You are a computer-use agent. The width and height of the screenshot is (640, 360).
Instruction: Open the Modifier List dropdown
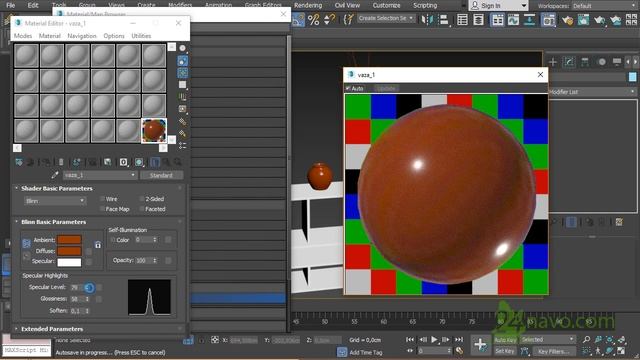[x=591, y=92]
